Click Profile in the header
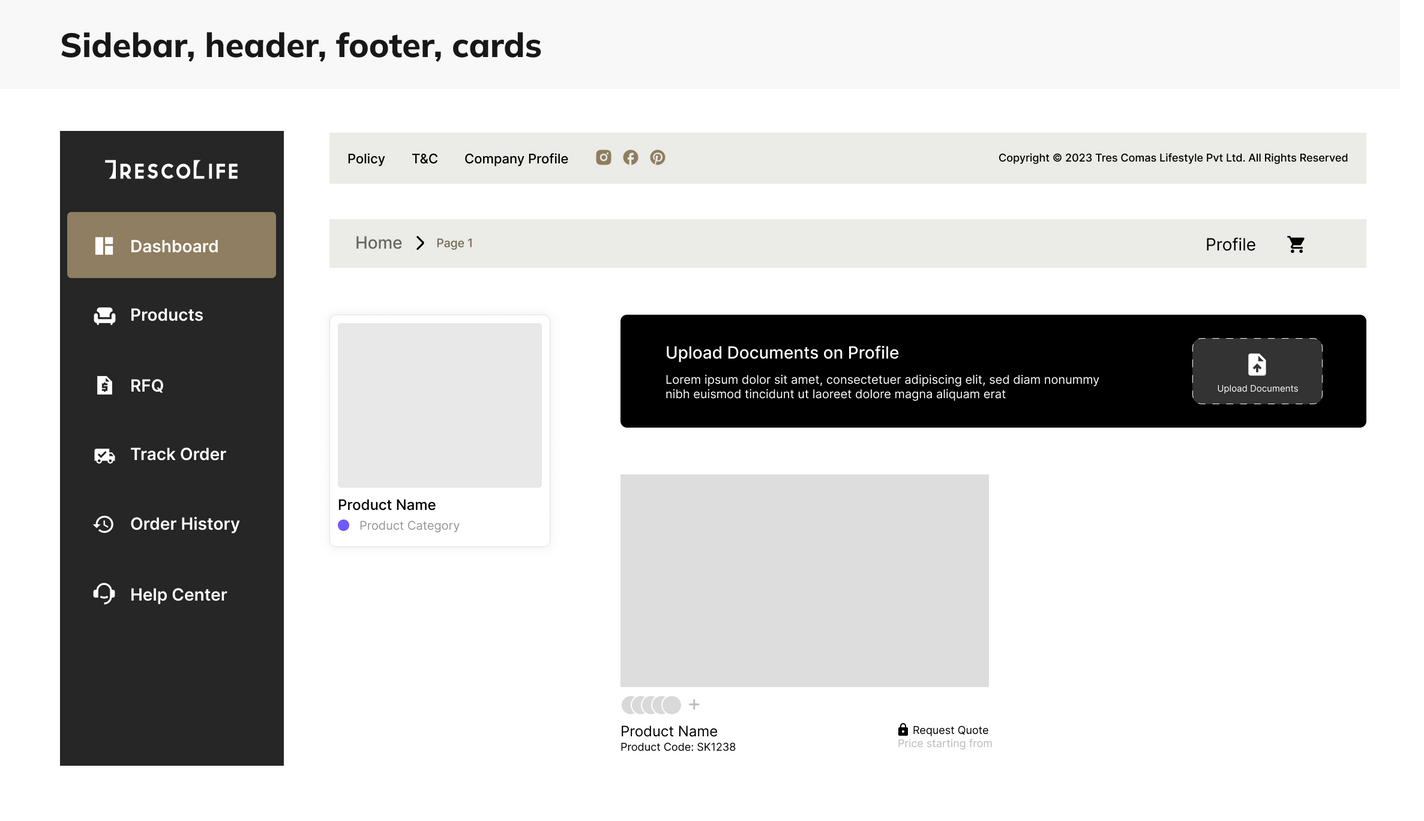 coord(1230,245)
